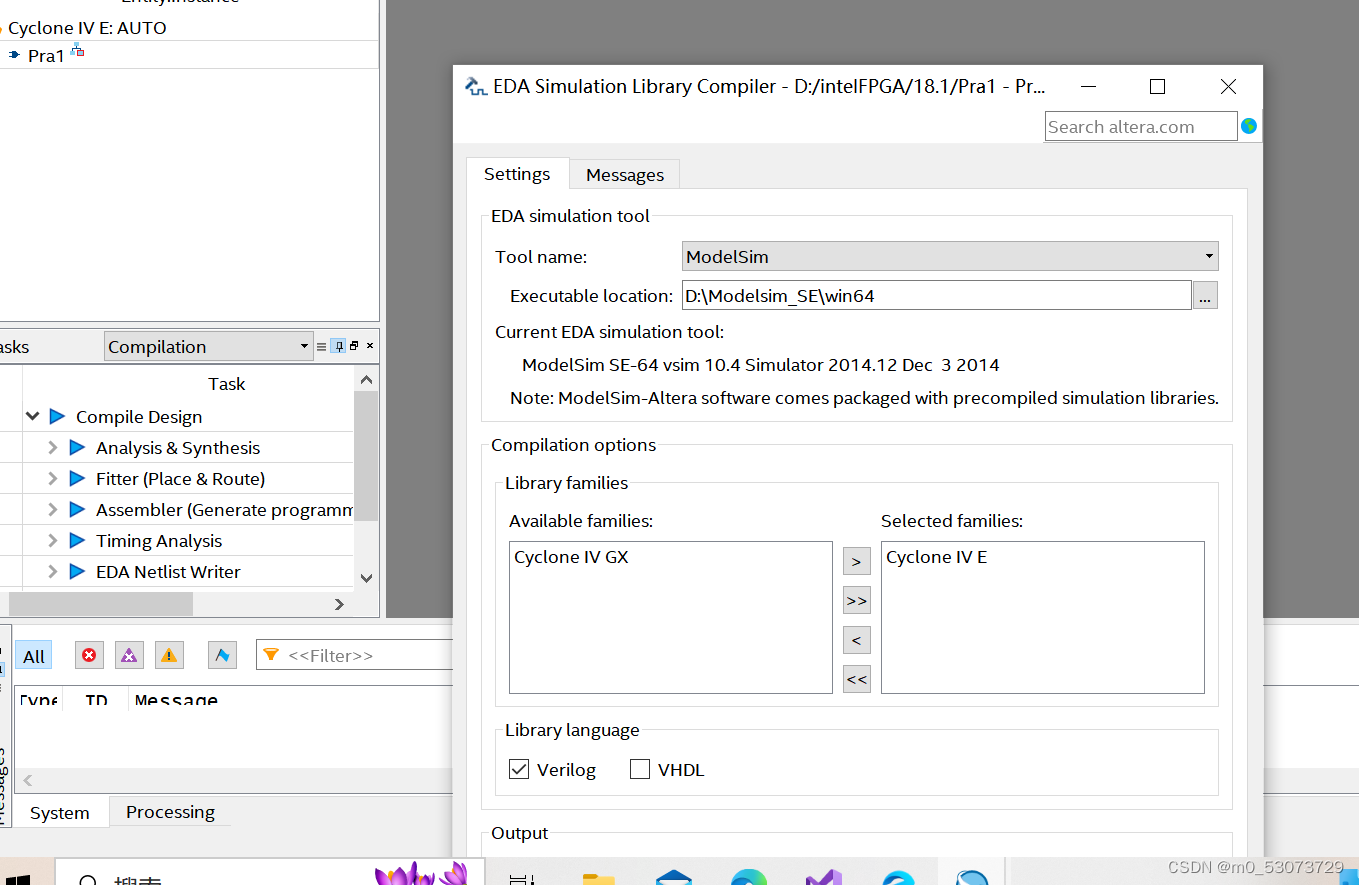The height and width of the screenshot is (885, 1359).
Task: Open Visual Studio from the taskbar
Action: pyautogui.click(x=823, y=877)
